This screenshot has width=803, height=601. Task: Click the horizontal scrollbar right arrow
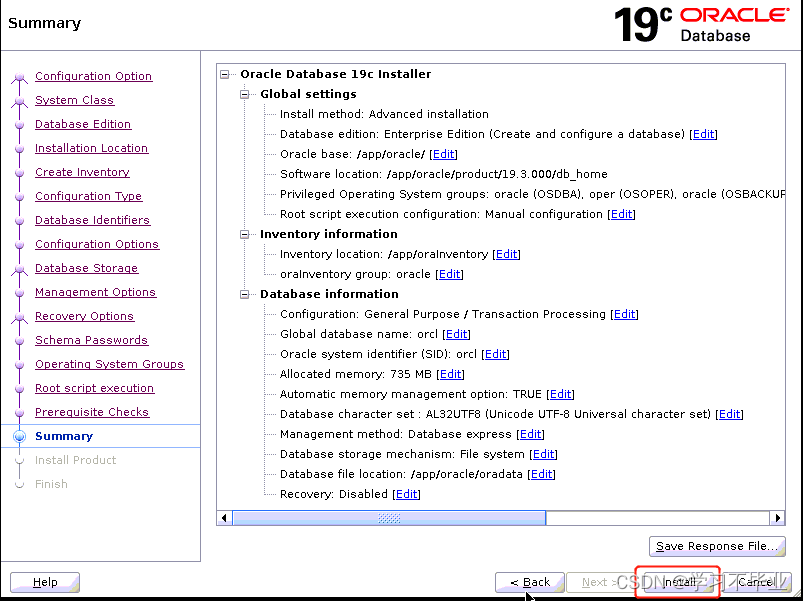(x=779, y=518)
